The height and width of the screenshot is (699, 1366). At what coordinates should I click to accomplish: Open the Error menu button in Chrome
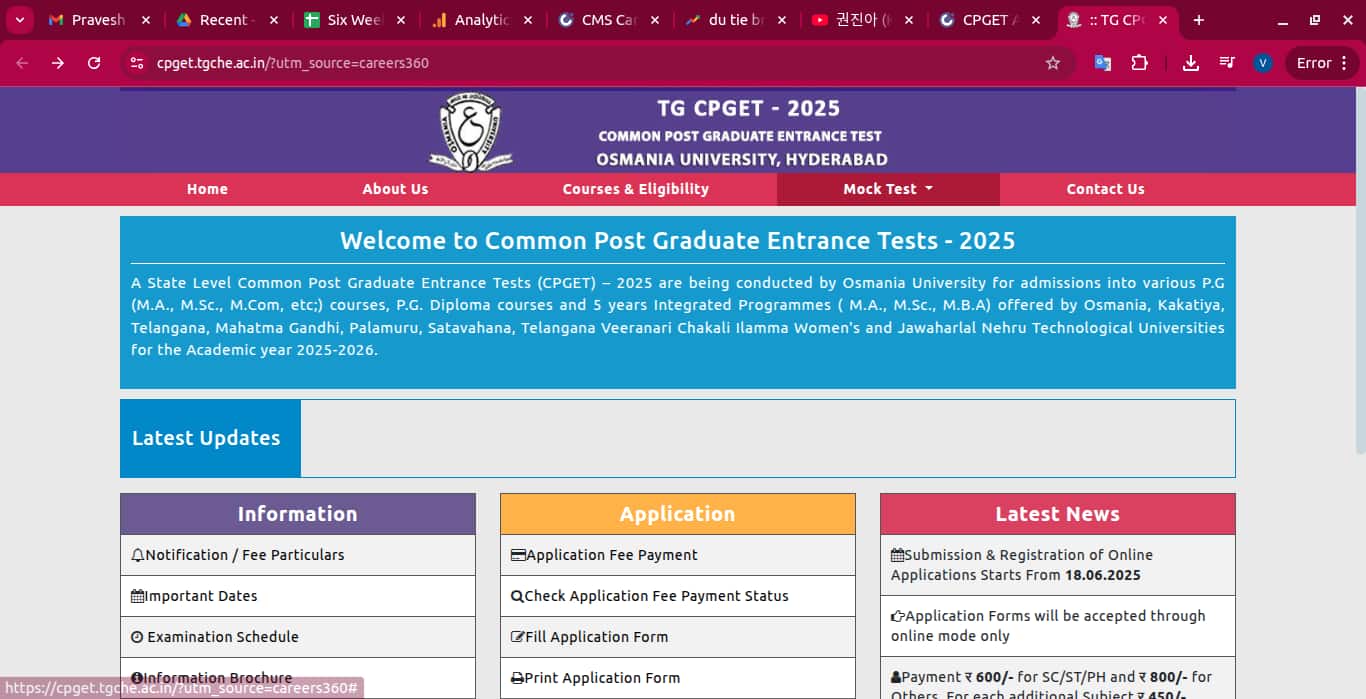(x=1322, y=63)
